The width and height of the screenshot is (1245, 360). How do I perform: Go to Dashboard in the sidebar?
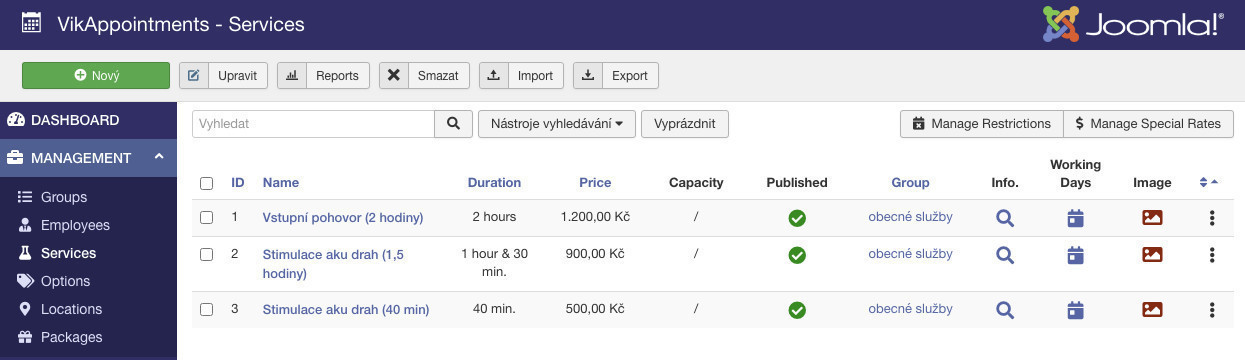coord(88,120)
